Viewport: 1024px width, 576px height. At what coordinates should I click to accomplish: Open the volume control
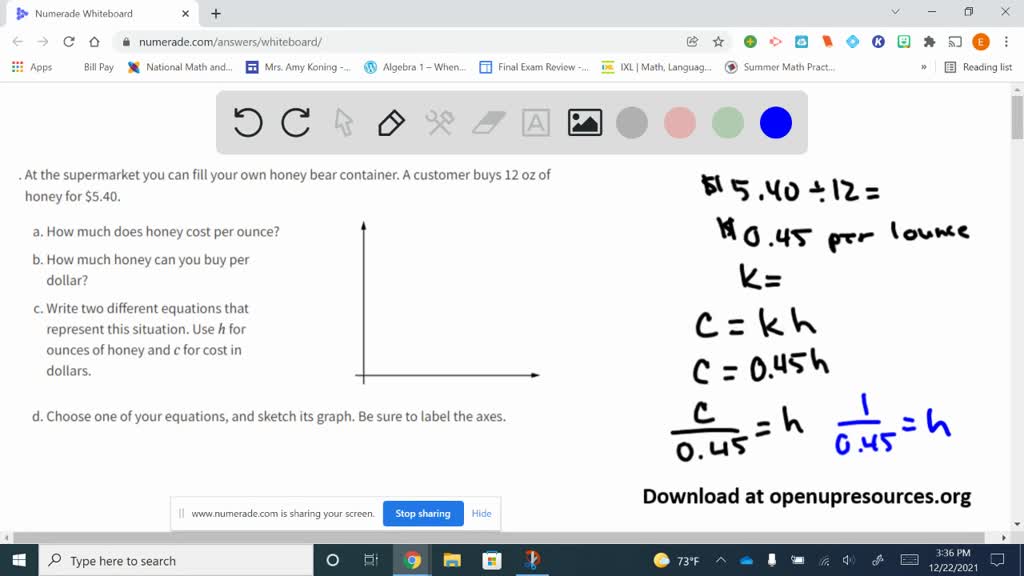(848, 560)
